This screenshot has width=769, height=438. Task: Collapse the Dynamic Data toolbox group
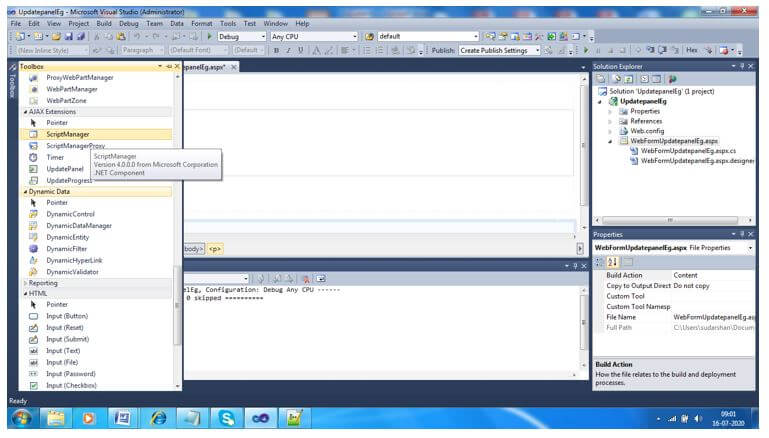(26, 192)
